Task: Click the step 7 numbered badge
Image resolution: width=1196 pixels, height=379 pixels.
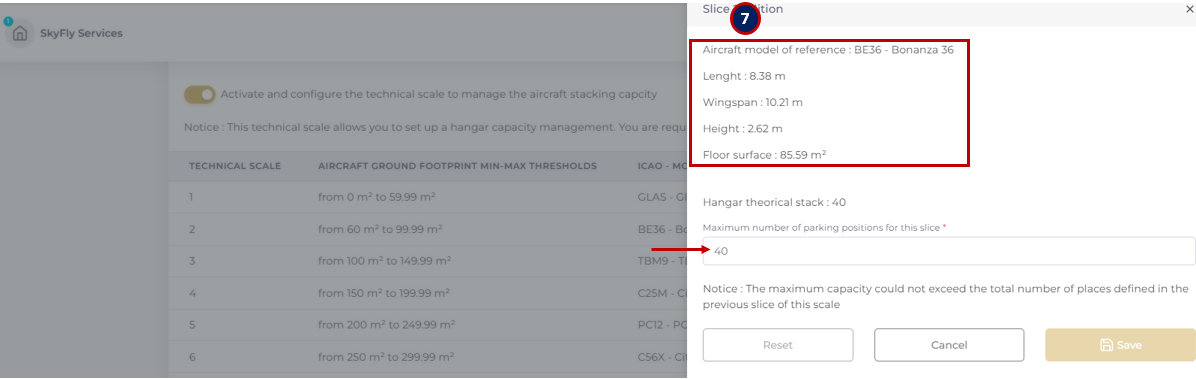Action: point(745,20)
